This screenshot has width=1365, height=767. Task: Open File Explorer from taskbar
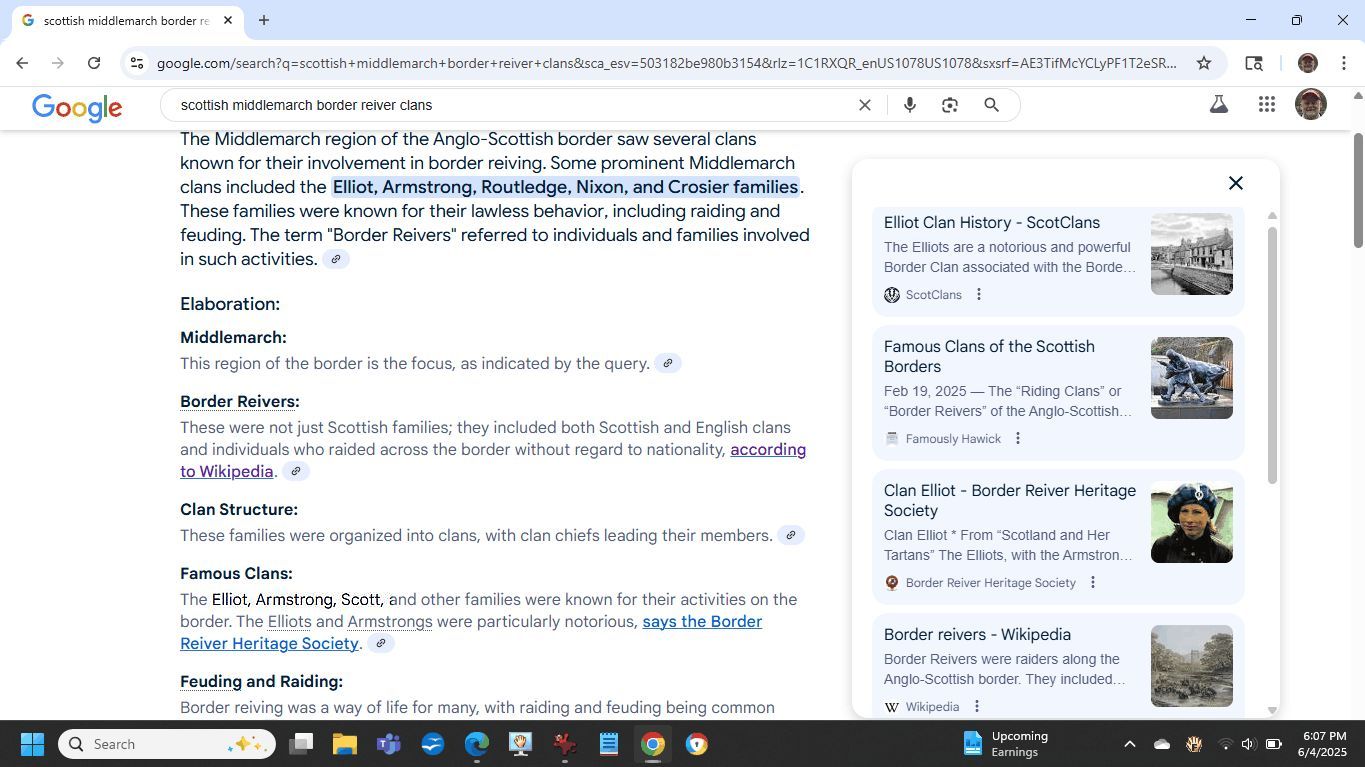[x=345, y=744]
